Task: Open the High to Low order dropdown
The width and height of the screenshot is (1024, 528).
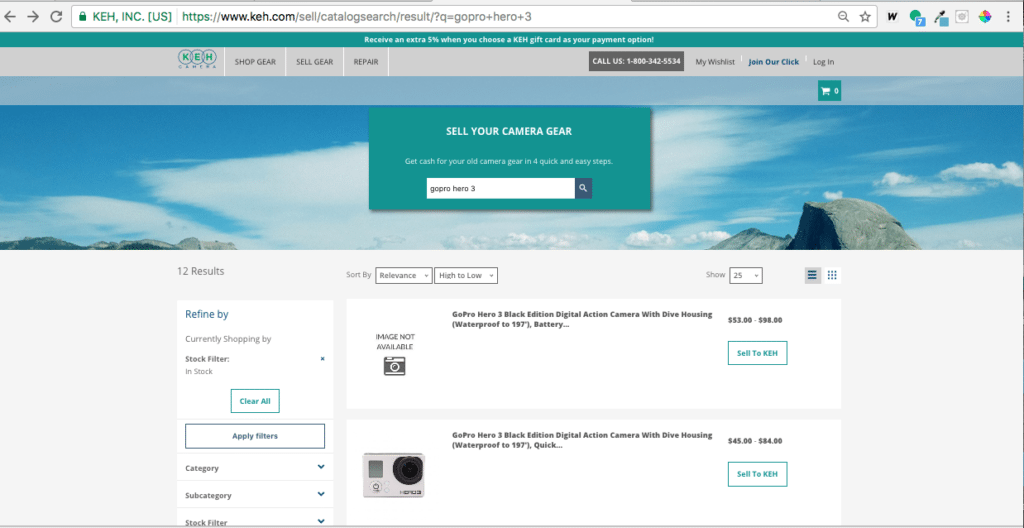Action: (466, 275)
